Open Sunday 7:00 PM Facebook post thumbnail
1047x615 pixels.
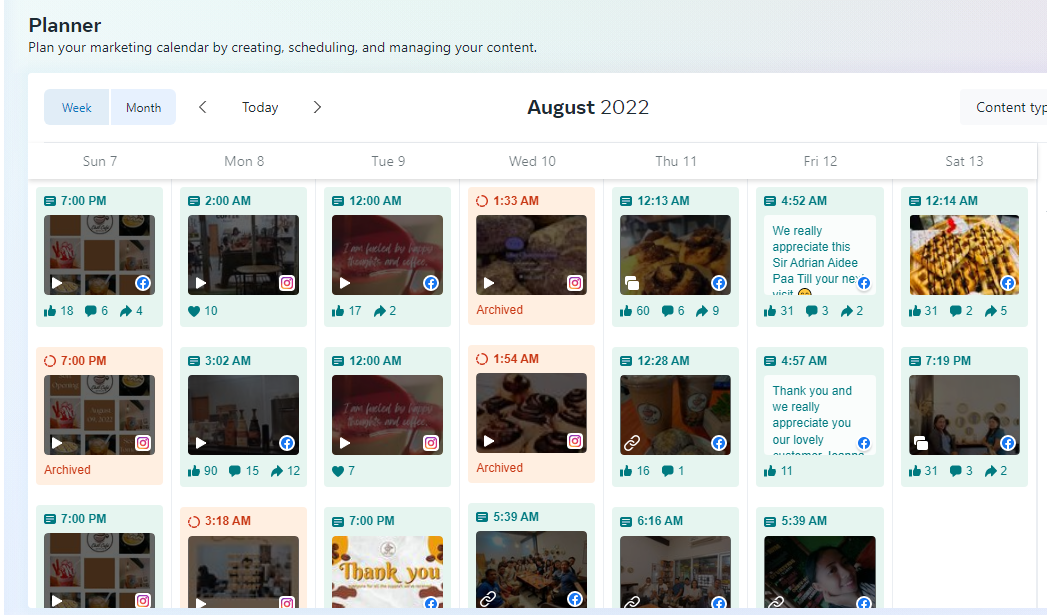[x=99, y=255]
